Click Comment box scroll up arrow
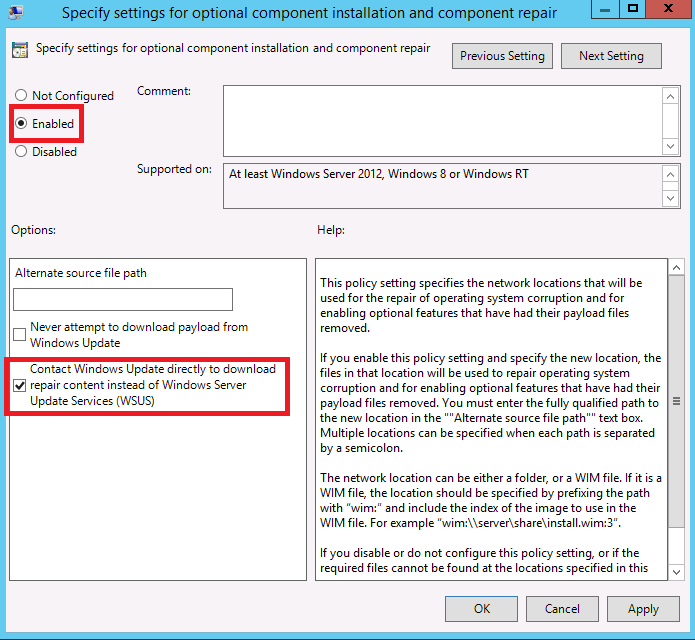 pos(671,96)
